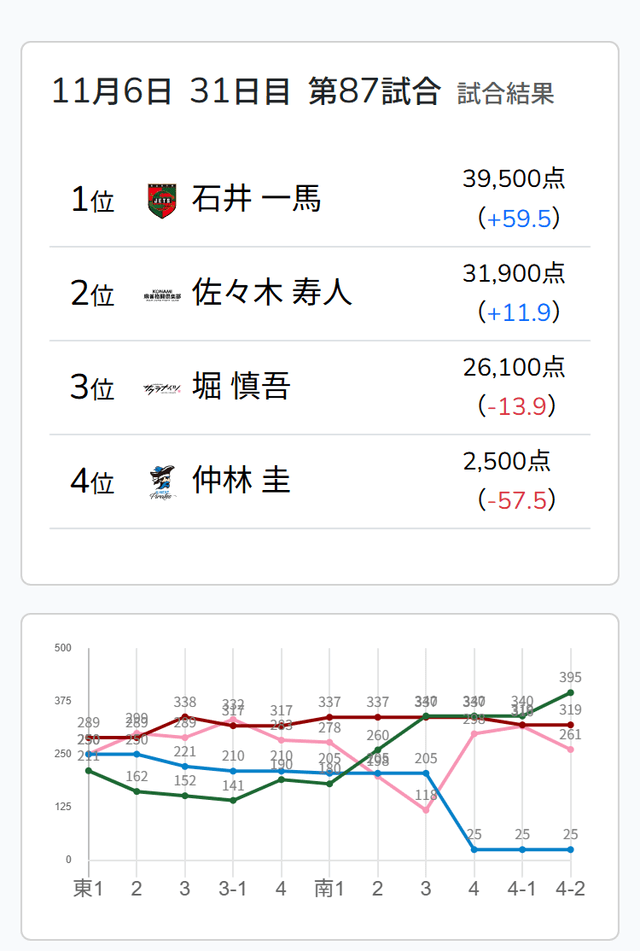Viewport: 640px width, 951px height.
Task: Click the KONAMI team logo beside 佐々木 寿人
Action: (x=162, y=293)
